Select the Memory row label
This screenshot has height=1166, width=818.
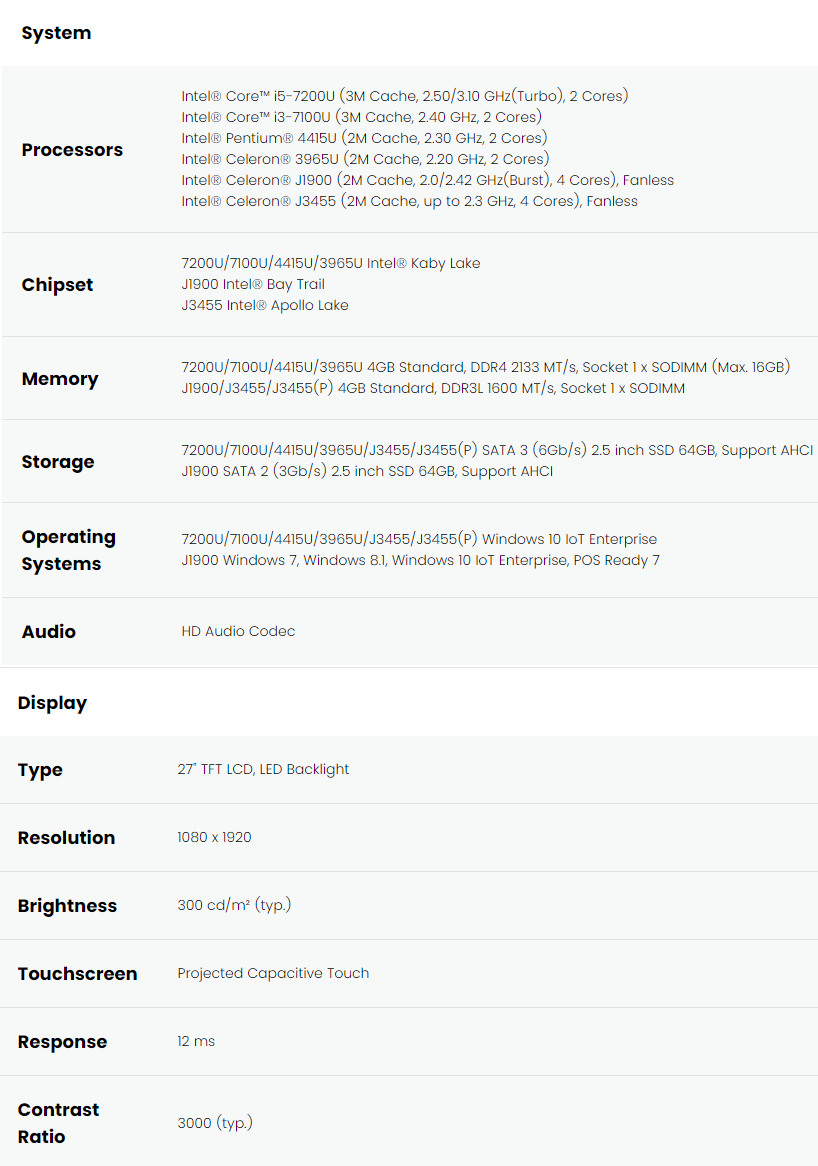[60, 379]
